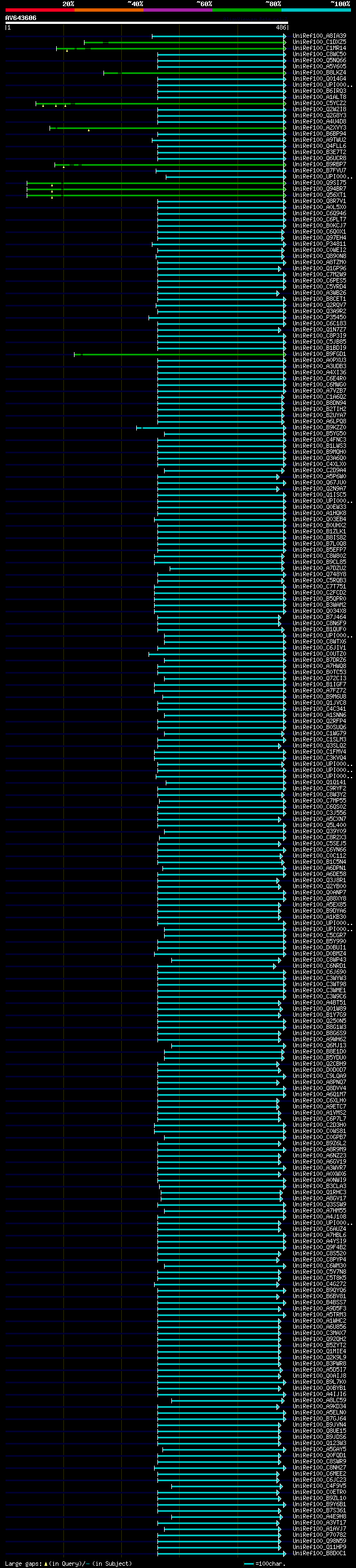Select the UniRef100_A8R9M9 label
This screenshot has width=356, height=1568.
[319, 1149]
